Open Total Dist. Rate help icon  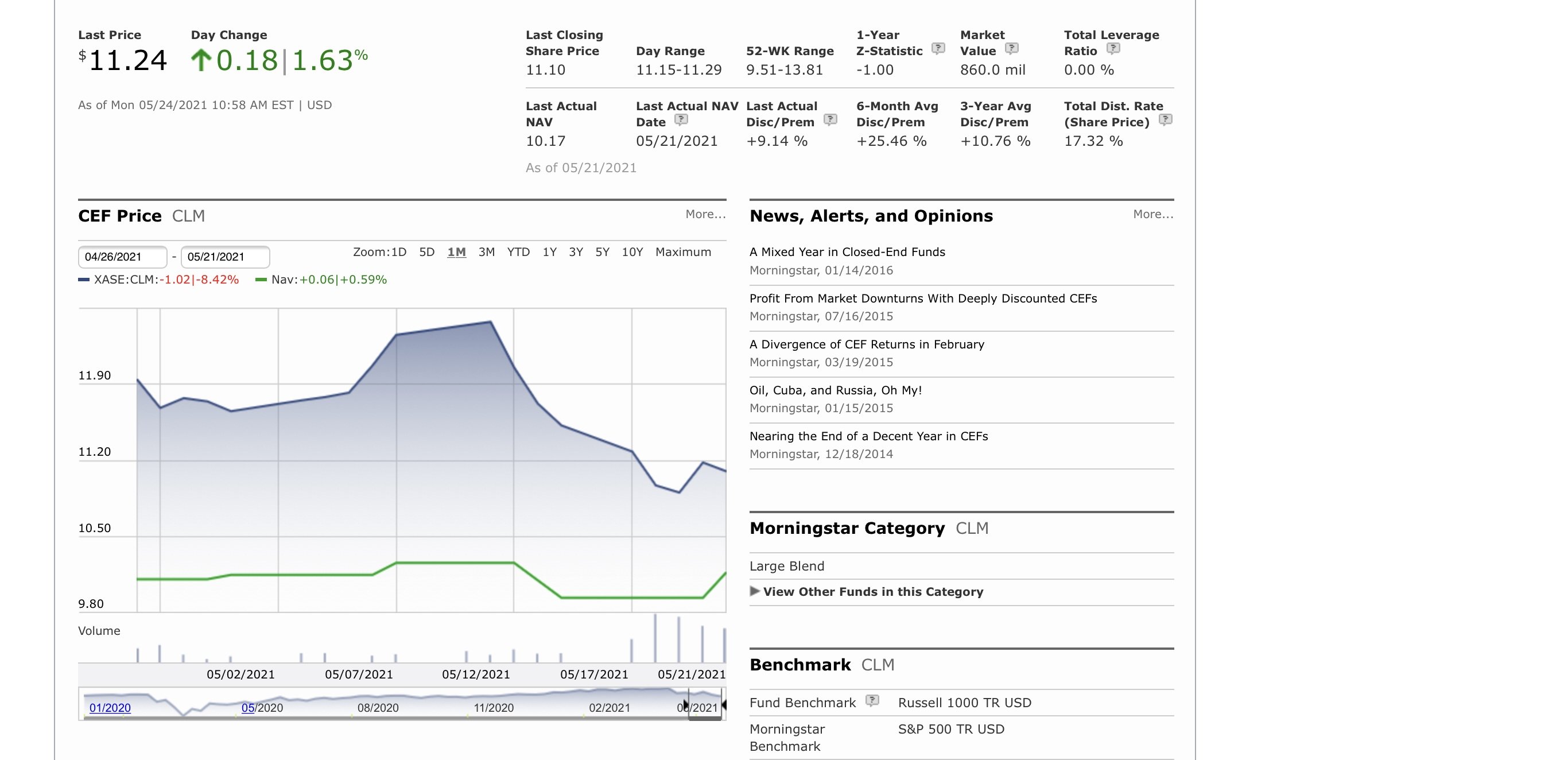click(1165, 119)
